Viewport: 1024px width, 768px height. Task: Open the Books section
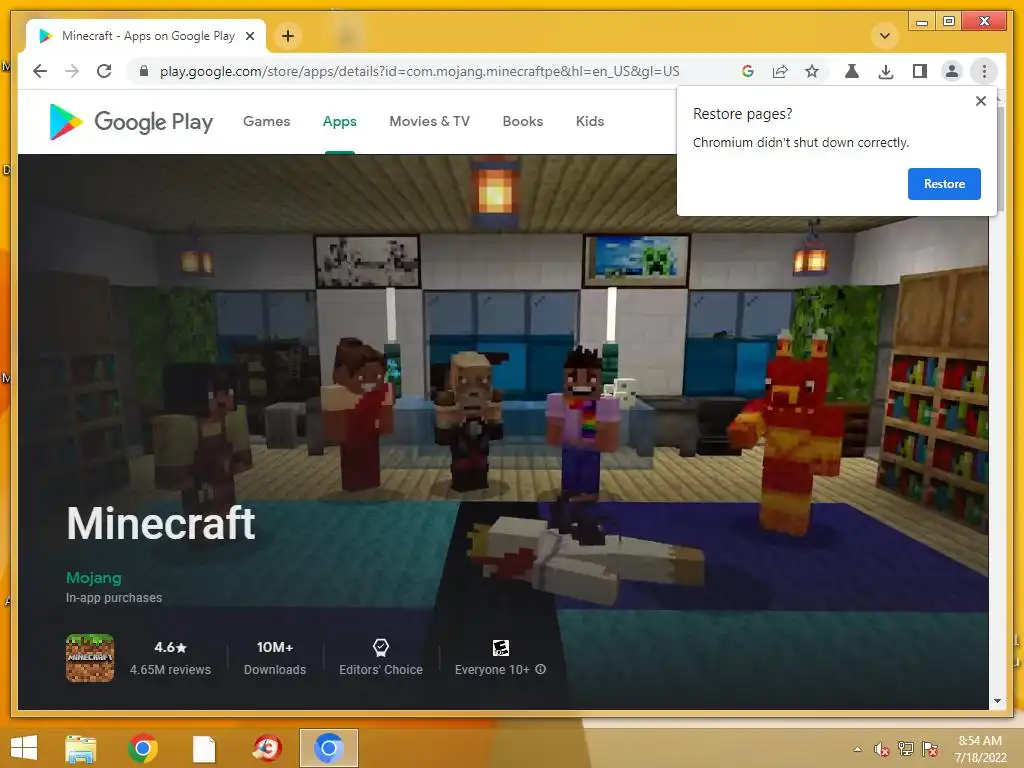pyautogui.click(x=523, y=121)
